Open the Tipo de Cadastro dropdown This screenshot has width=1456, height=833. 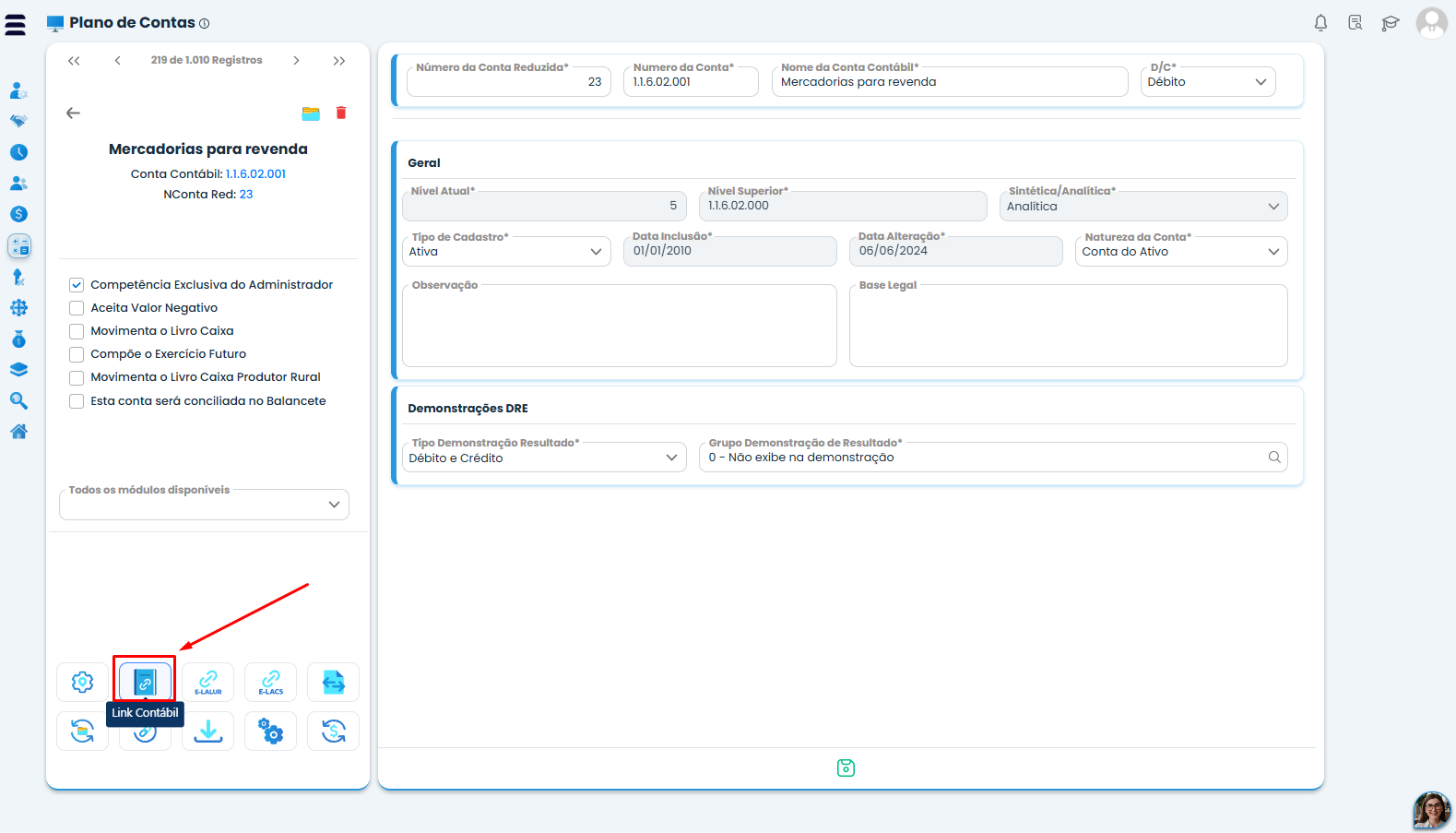click(x=506, y=251)
